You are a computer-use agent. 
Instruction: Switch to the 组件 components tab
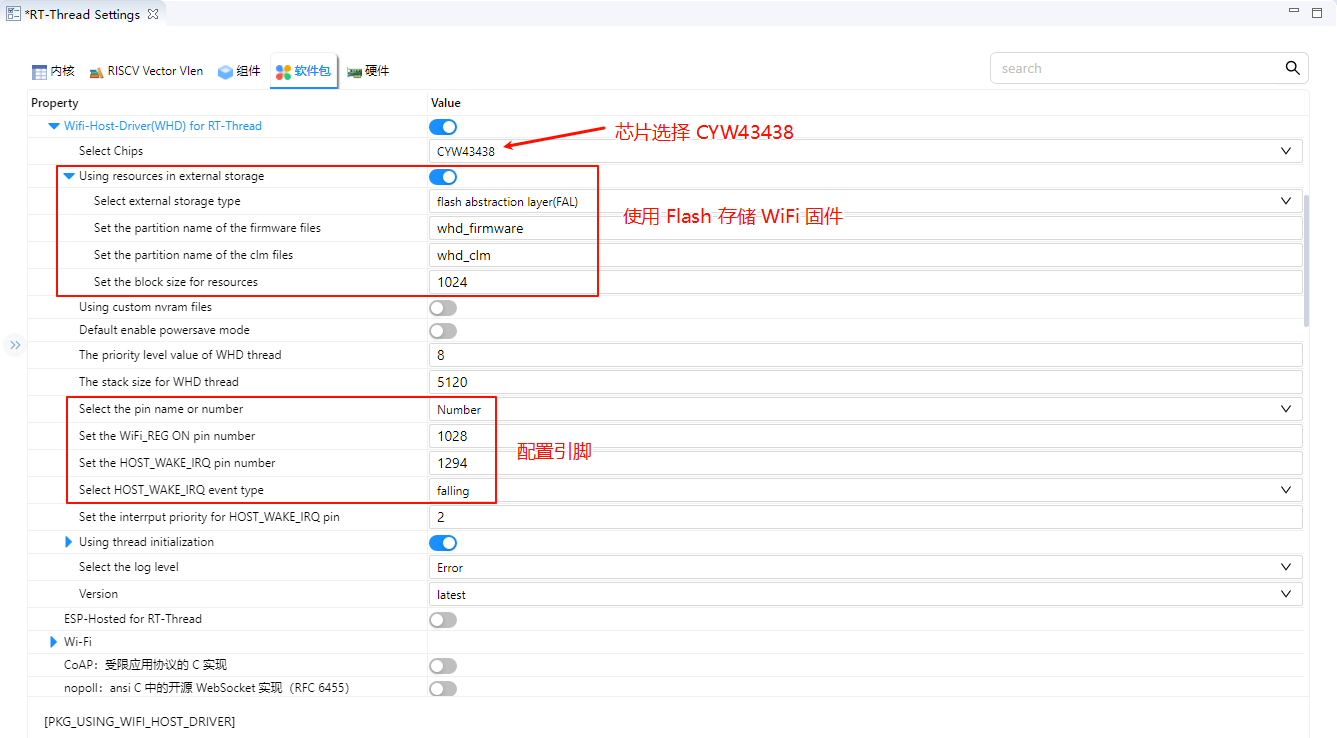tap(239, 71)
